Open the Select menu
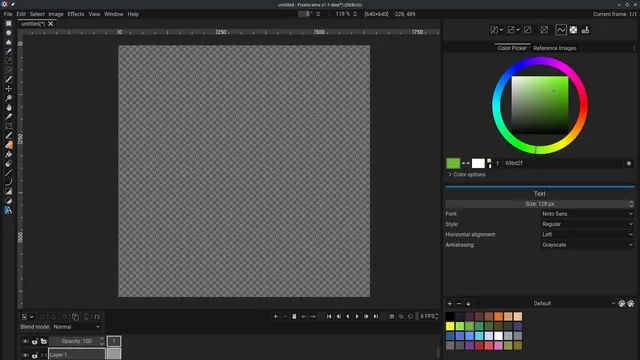640x360 pixels. (x=37, y=14)
